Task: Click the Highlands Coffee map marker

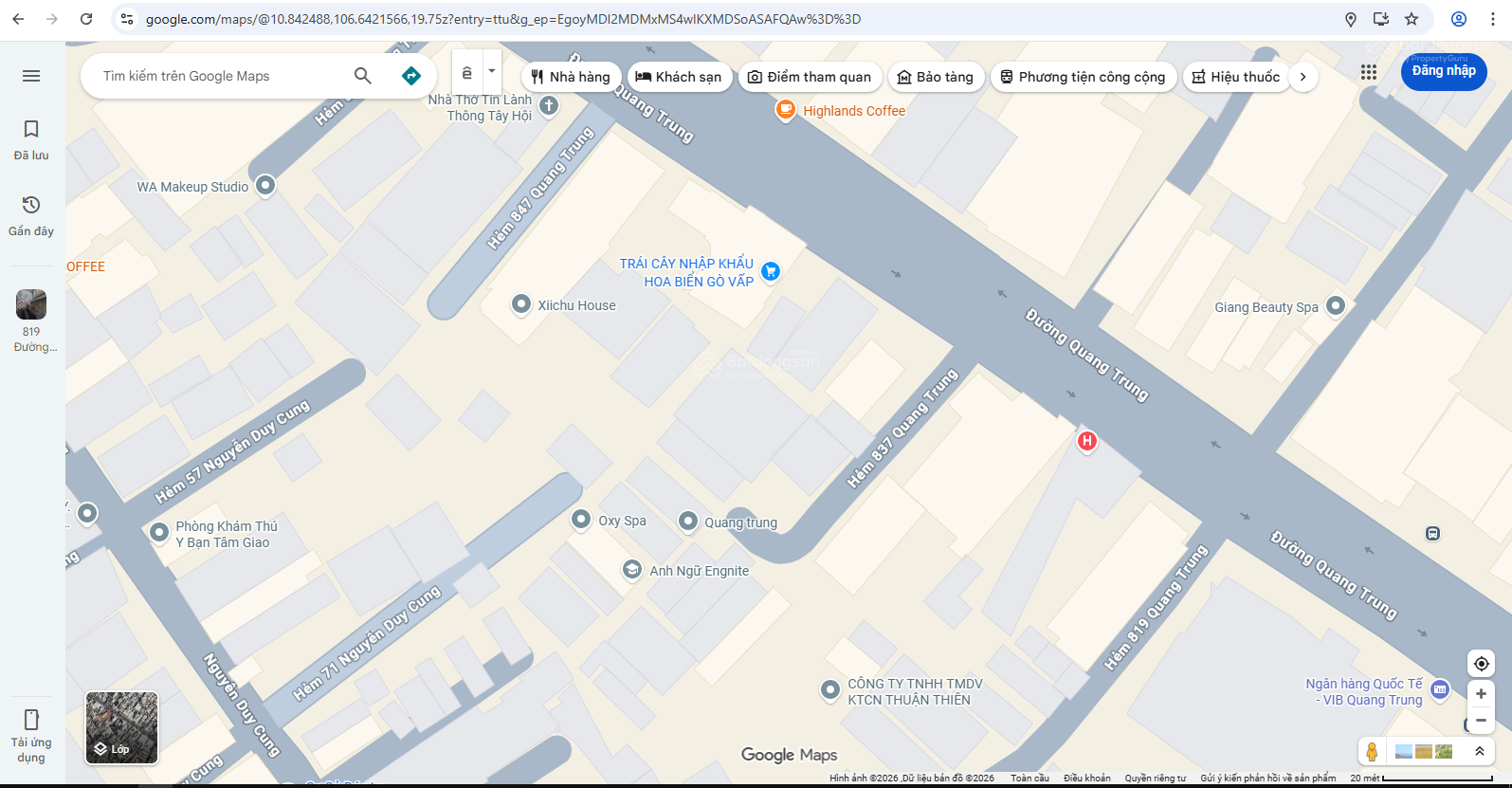Action: pos(786,110)
